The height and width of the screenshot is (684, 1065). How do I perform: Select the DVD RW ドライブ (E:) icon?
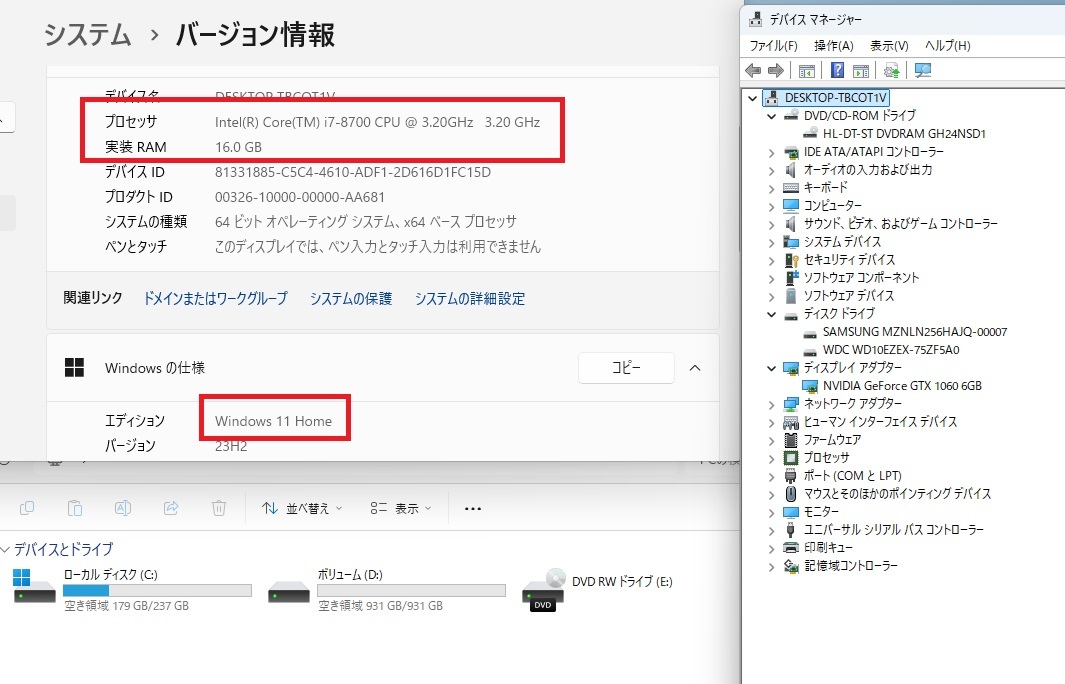(x=543, y=589)
